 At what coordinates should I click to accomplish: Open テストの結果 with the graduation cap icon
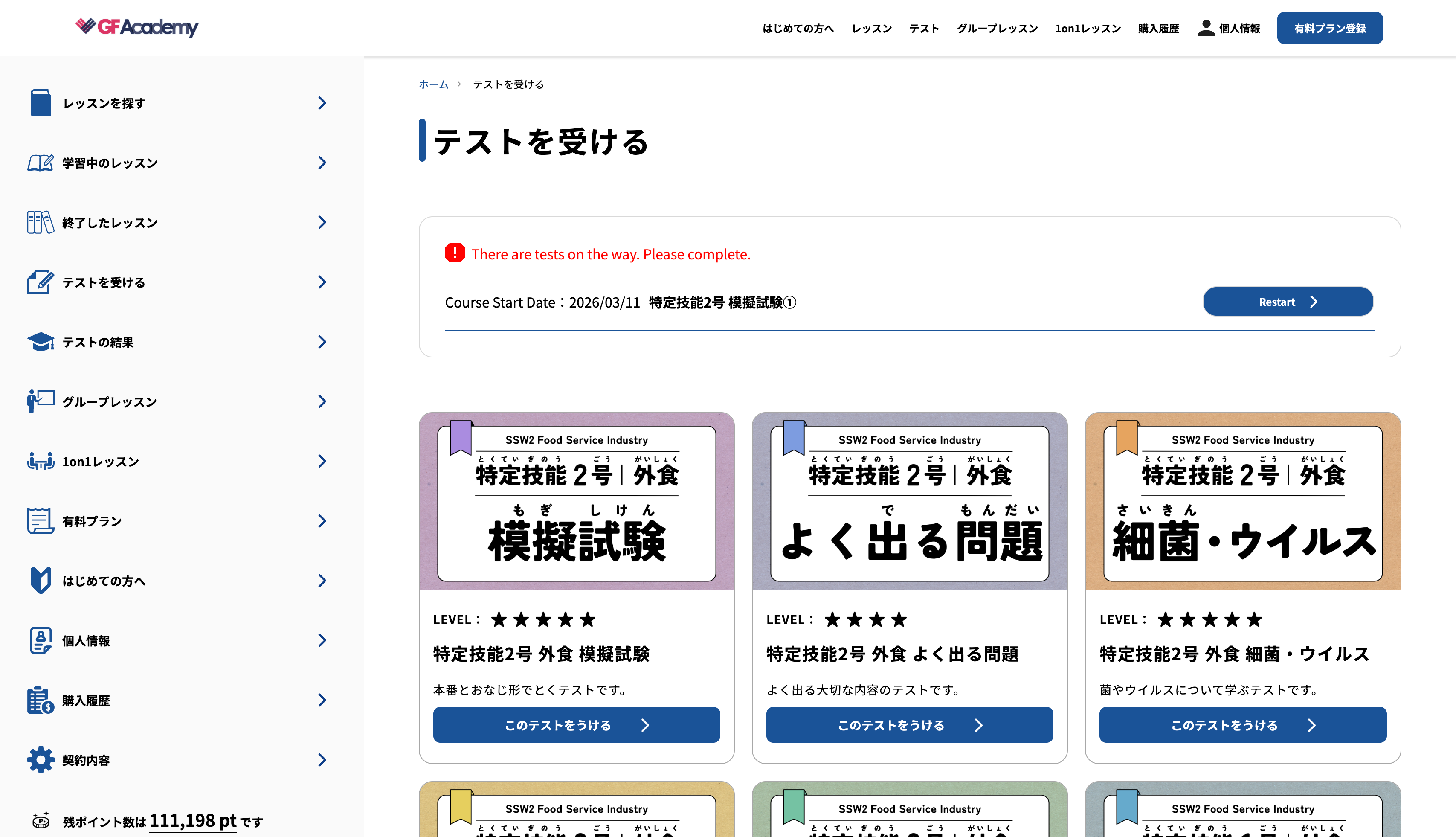[40, 341]
